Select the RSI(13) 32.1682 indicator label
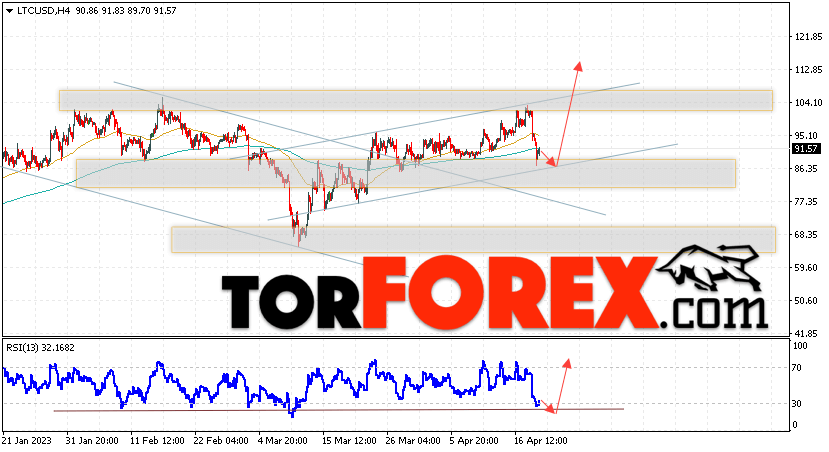Viewport: 829px width, 452px height. (40, 348)
